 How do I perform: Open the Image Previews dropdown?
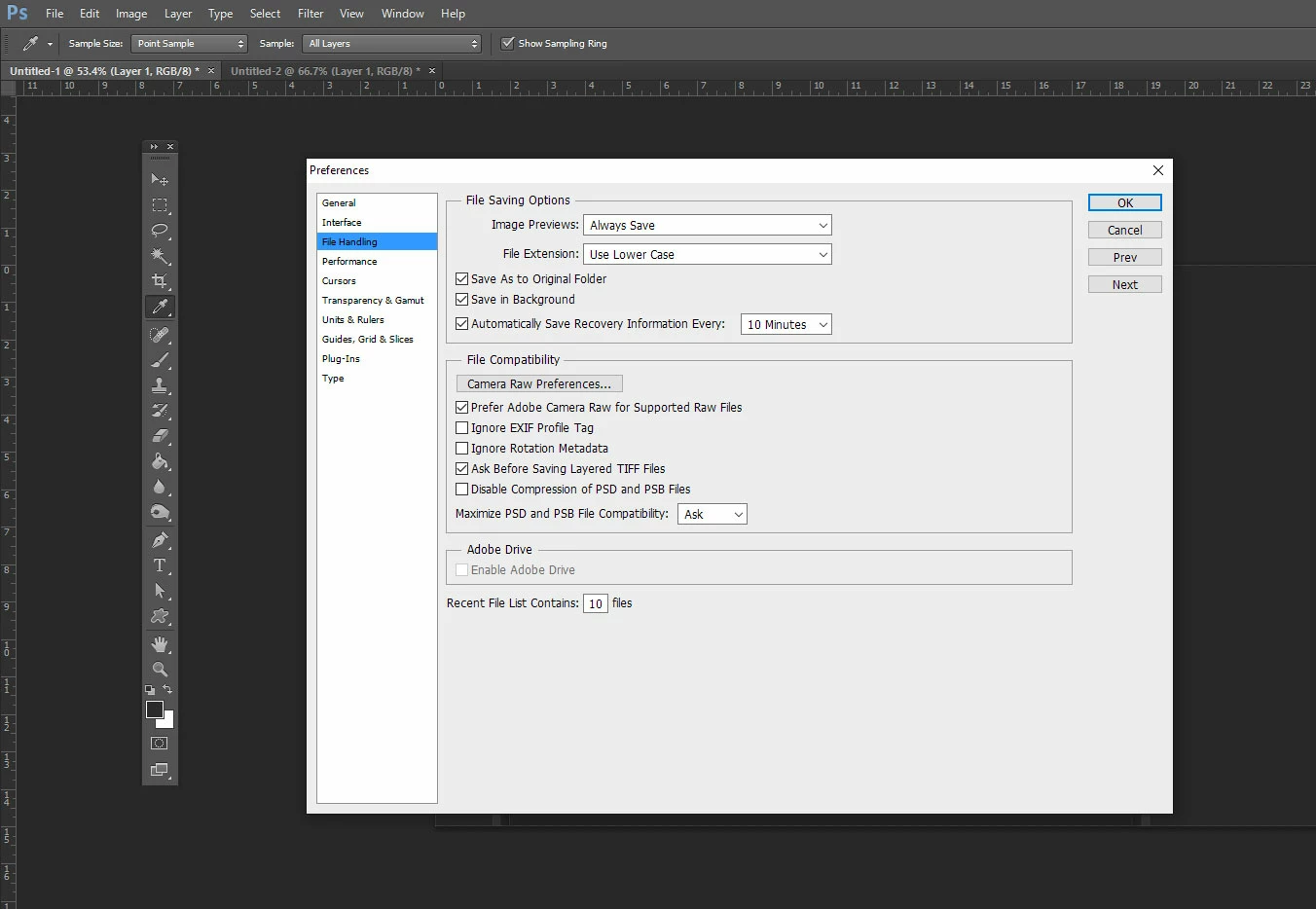point(708,226)
